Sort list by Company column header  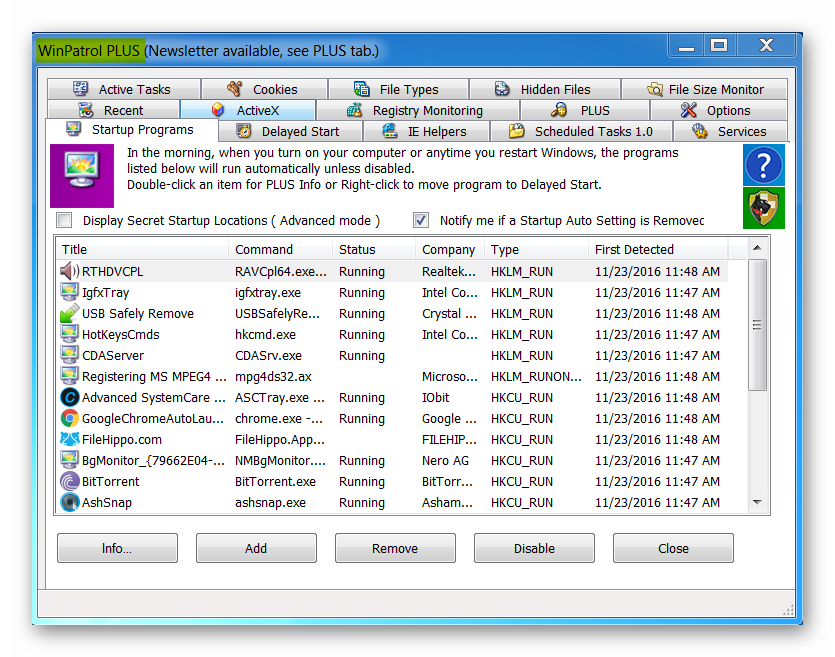tap(450, 249)
